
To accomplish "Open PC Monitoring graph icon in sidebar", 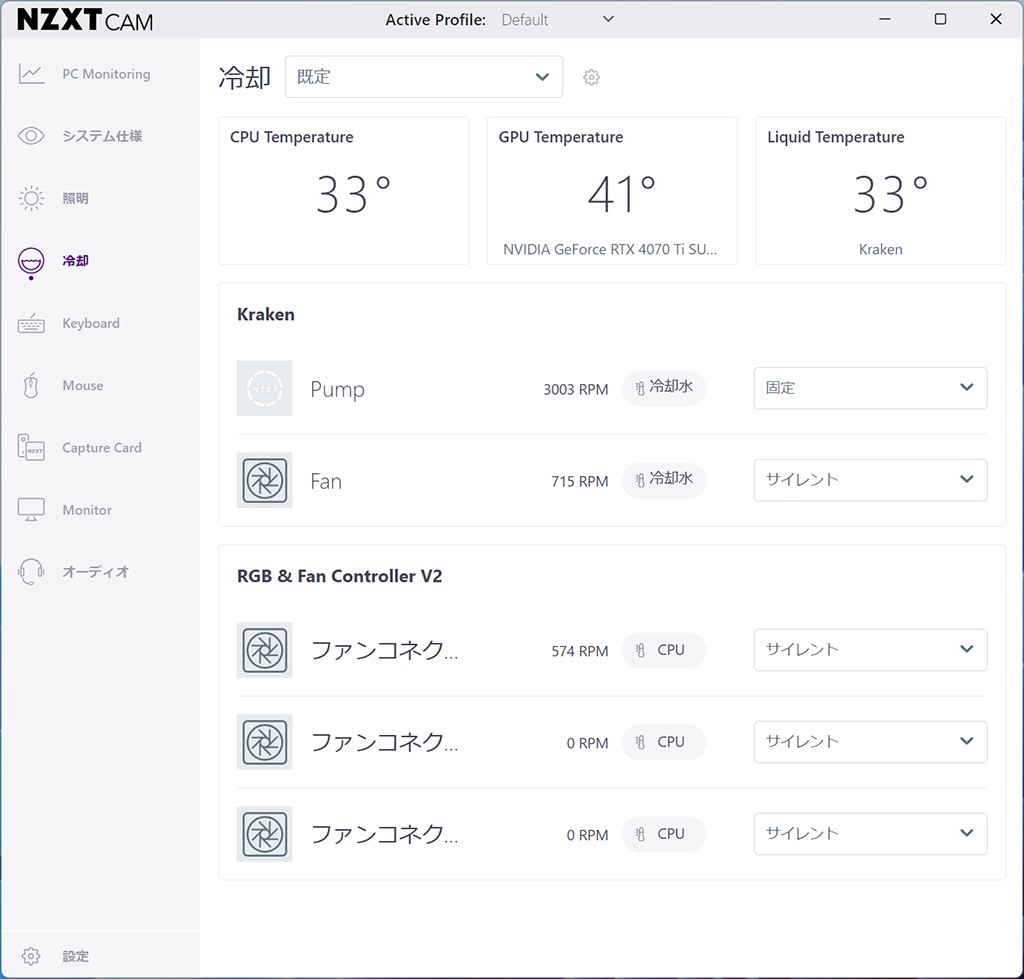I will coord(32,74).
